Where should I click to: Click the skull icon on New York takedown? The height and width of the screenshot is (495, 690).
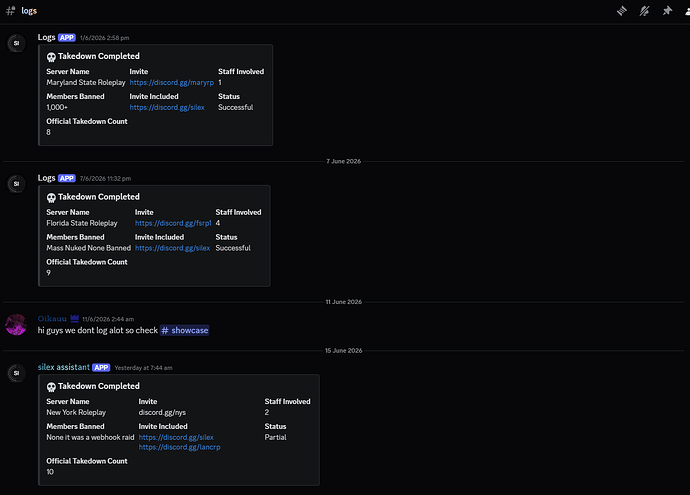51,387
